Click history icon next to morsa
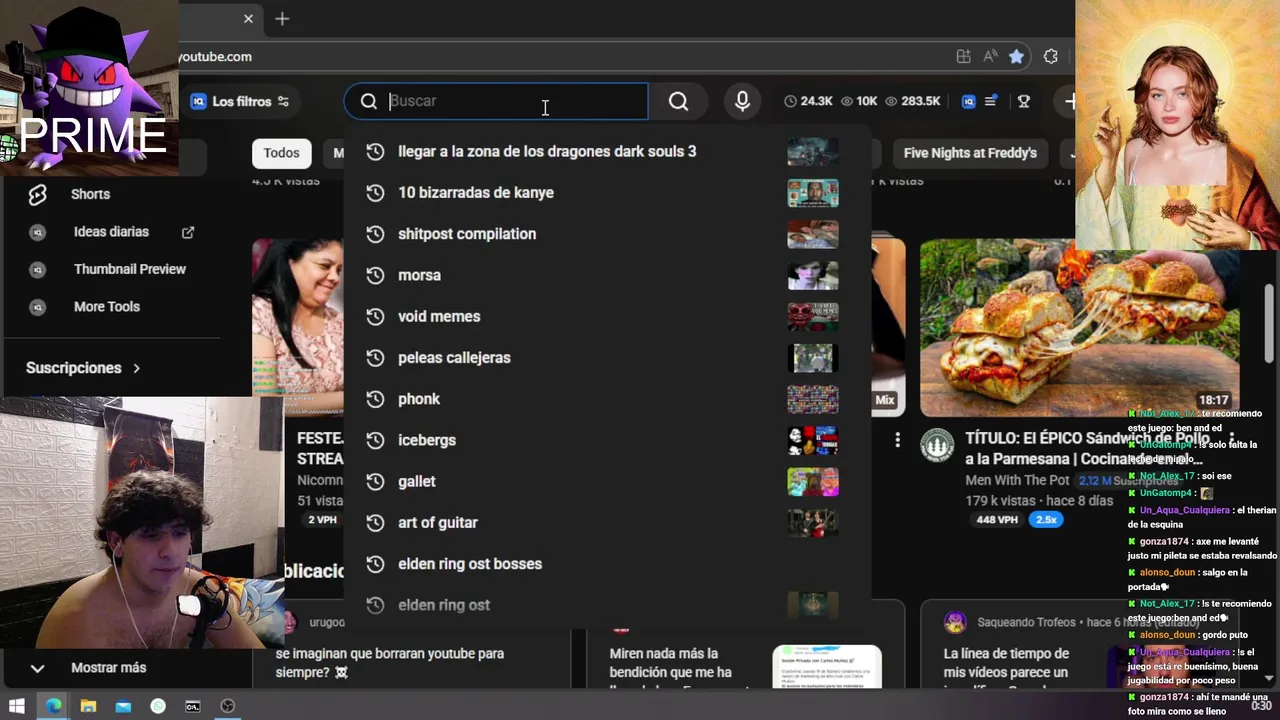This screenshot has height=720, width=1280. (375, 275)
